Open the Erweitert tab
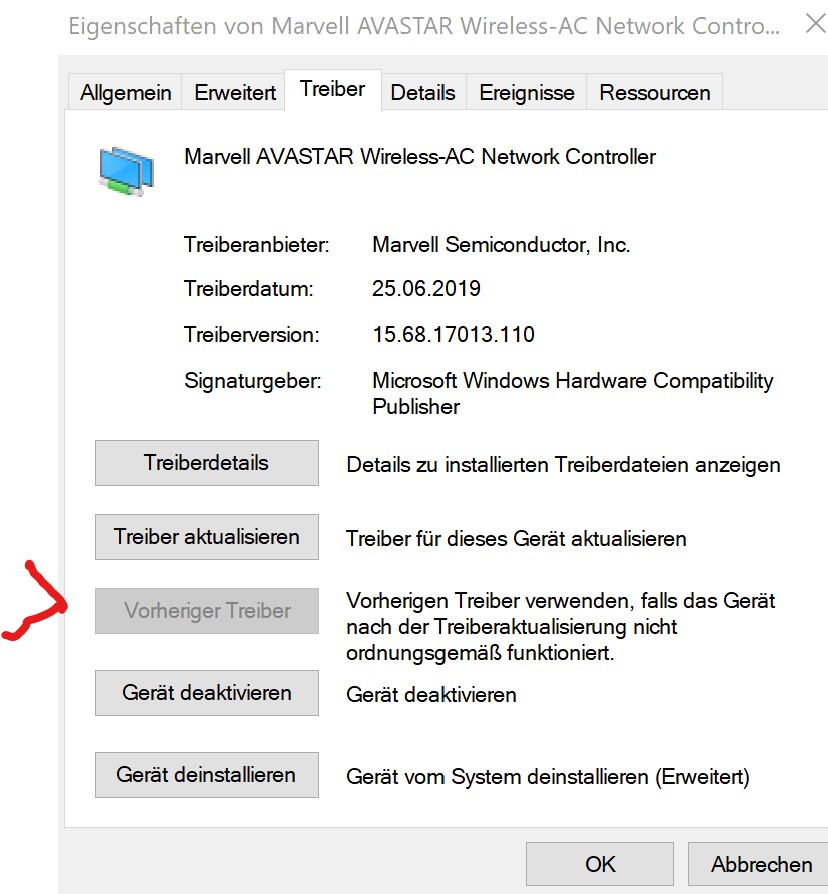This screenshot has width=828, height=894. [x=234, y=92]
